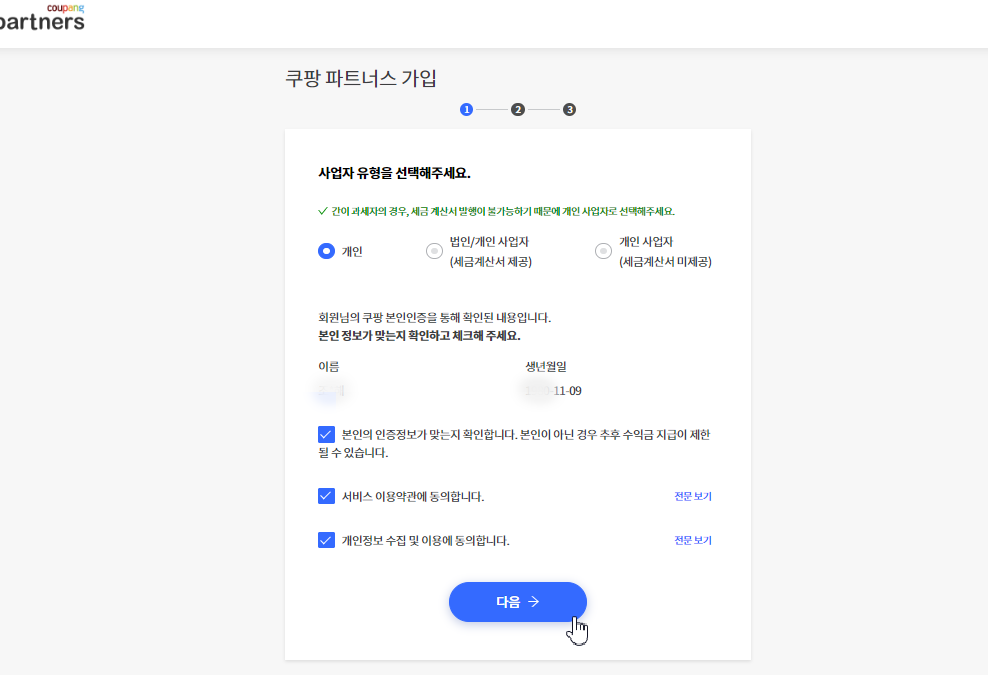Click step 2 circle in the progress bar

coord(517,110)
